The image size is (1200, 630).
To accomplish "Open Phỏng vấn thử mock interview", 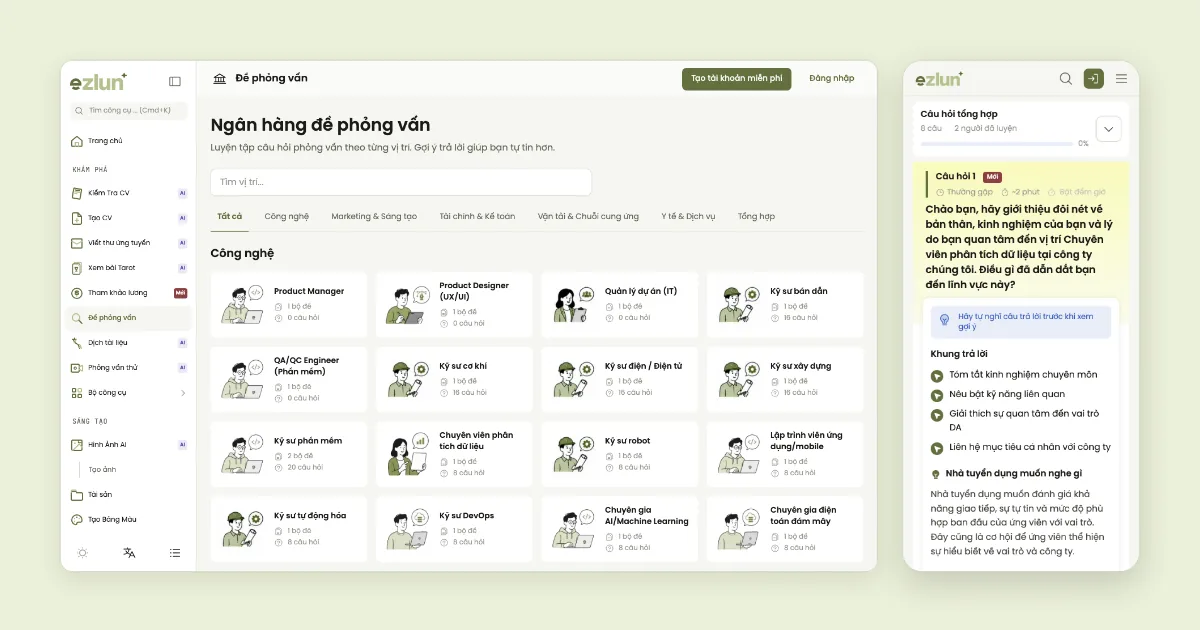I will coord(128,367).
